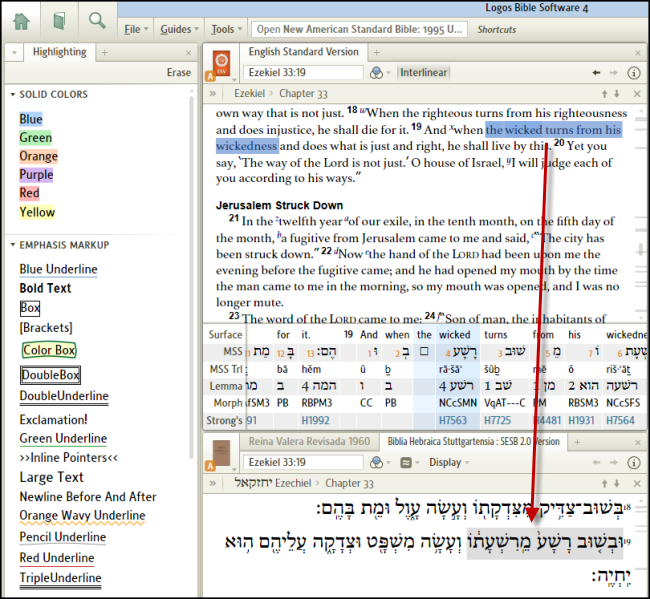Open the Guides menu
The width and height of the screenshot is (650, 599).
point(179,29)
